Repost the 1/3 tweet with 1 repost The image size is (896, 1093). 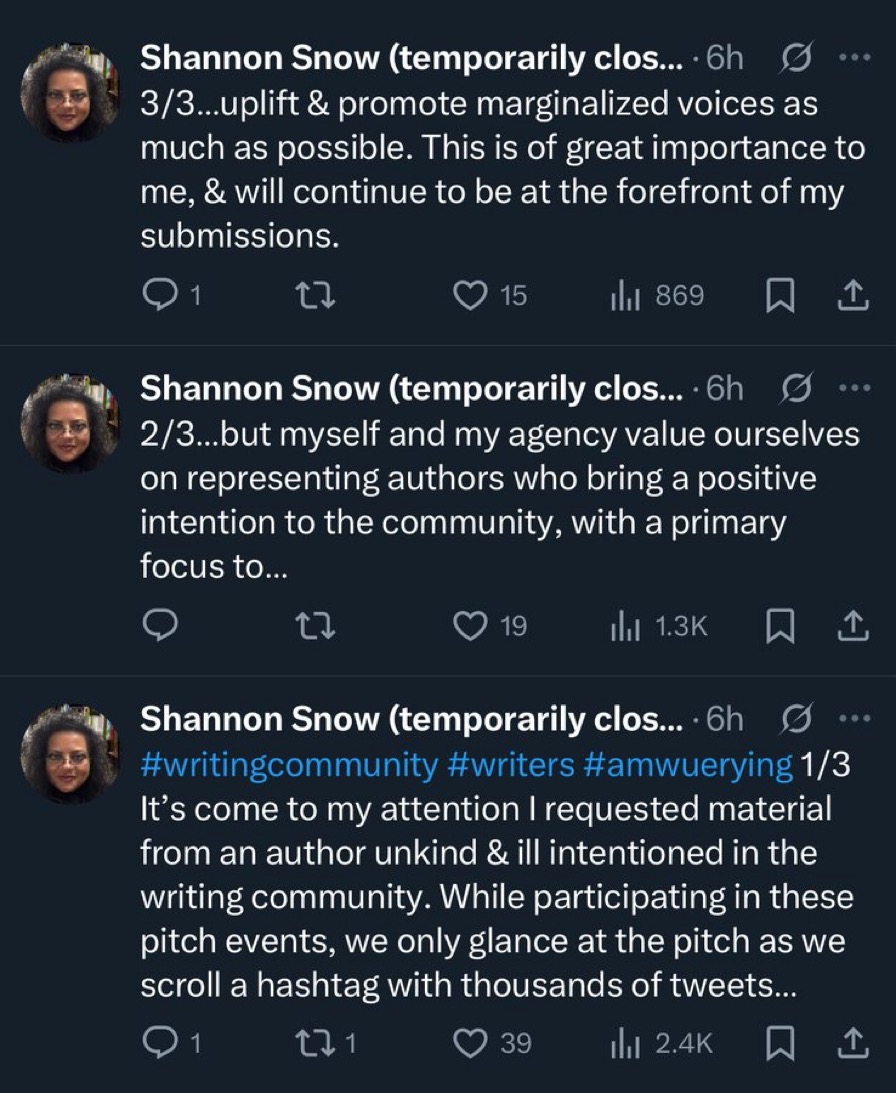coord(316,1043)
